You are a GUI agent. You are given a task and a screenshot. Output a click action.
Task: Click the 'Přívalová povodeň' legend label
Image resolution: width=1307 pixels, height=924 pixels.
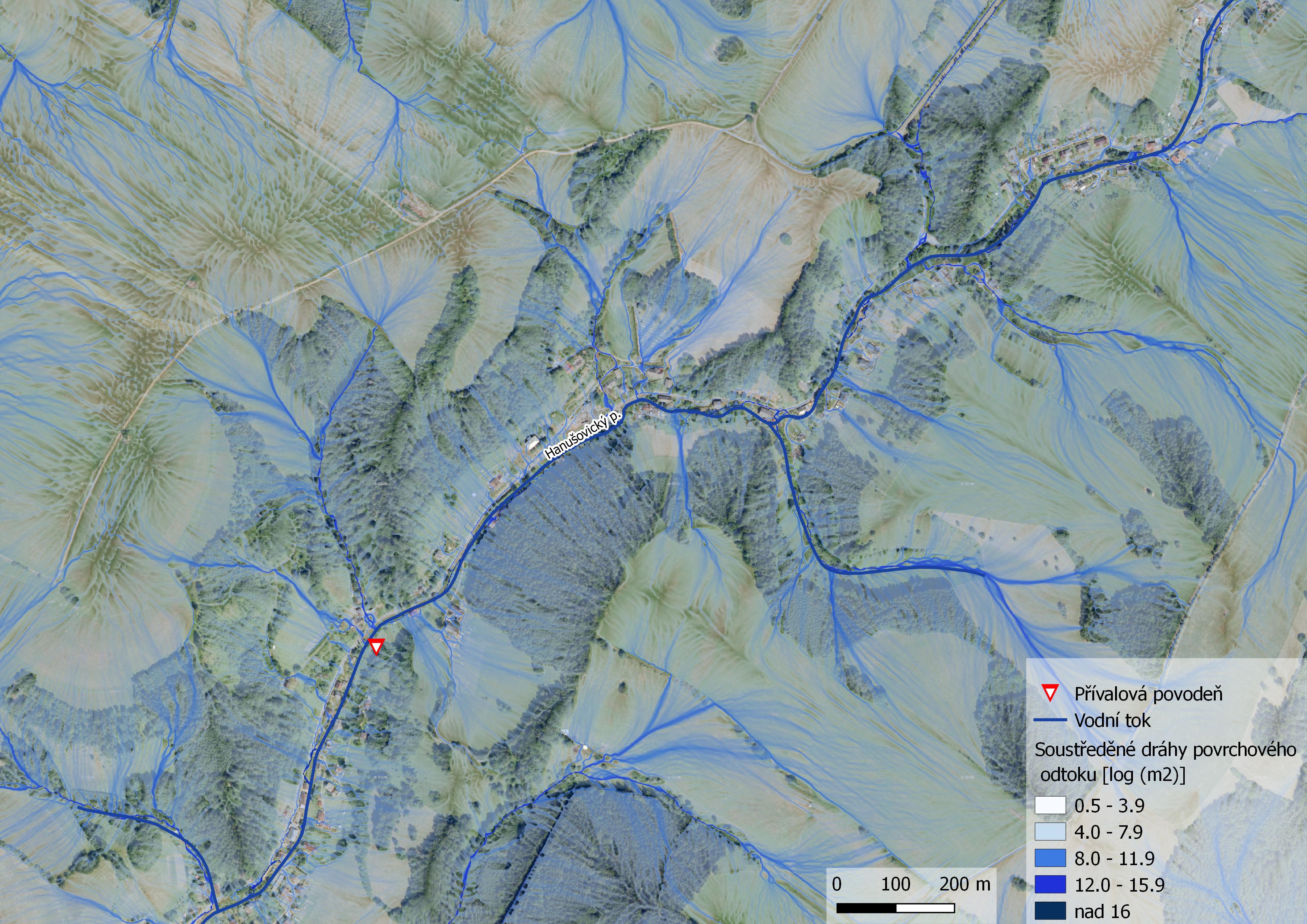pos(1148,694)
